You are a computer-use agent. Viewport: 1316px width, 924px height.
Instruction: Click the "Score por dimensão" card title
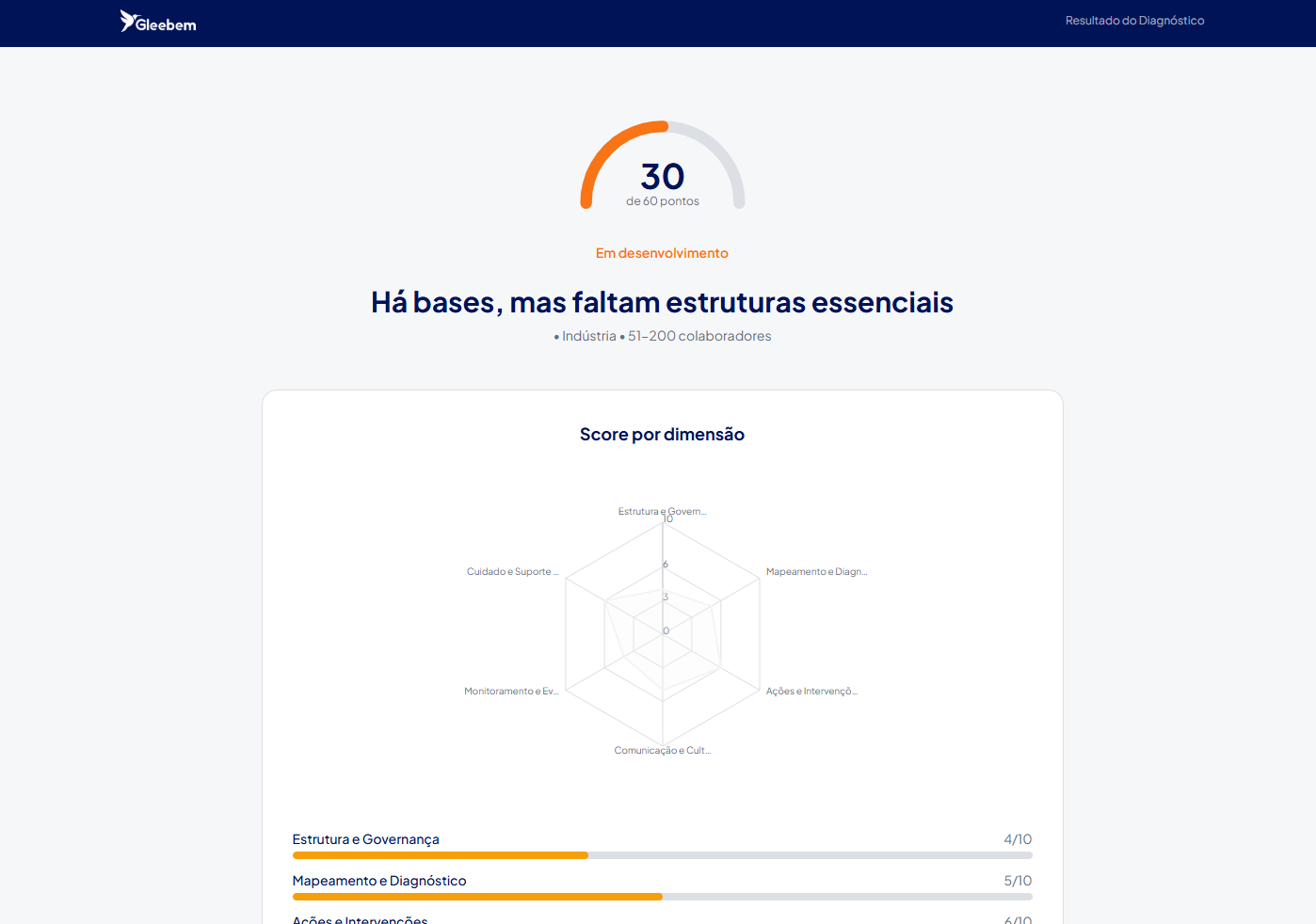point(662,434)
